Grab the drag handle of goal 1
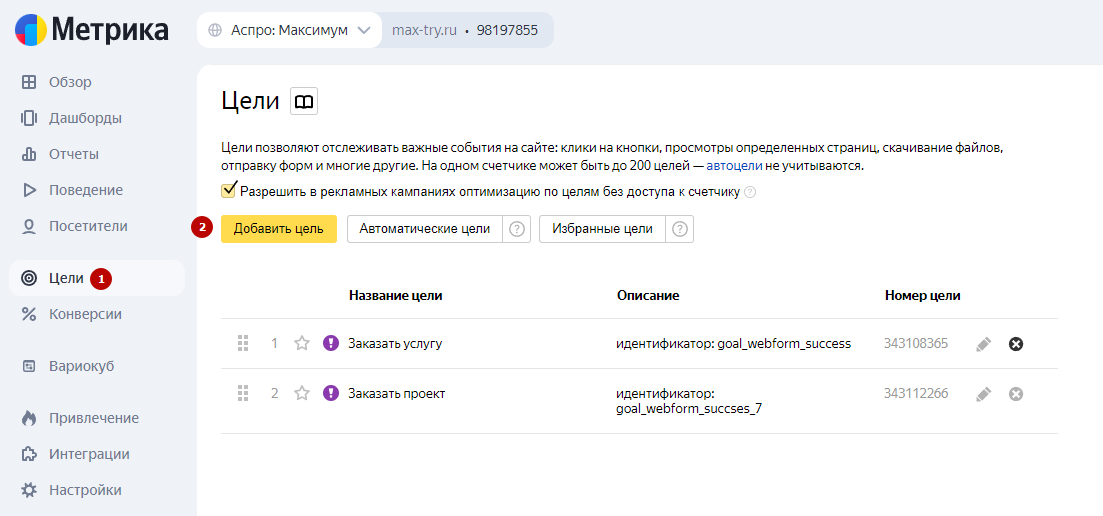Image resolution: width=1103 pixels, height=516 pixels. click(244, 343)
